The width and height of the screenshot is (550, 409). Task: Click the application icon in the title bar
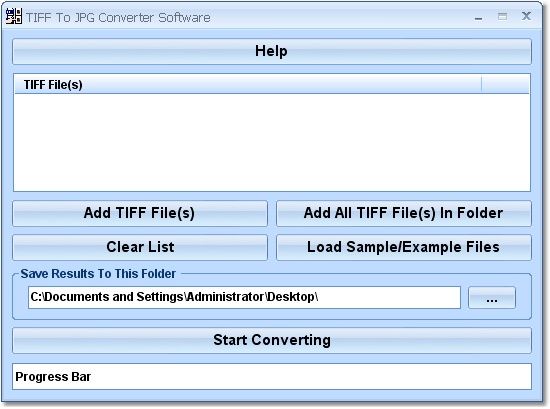click(14, 16)
